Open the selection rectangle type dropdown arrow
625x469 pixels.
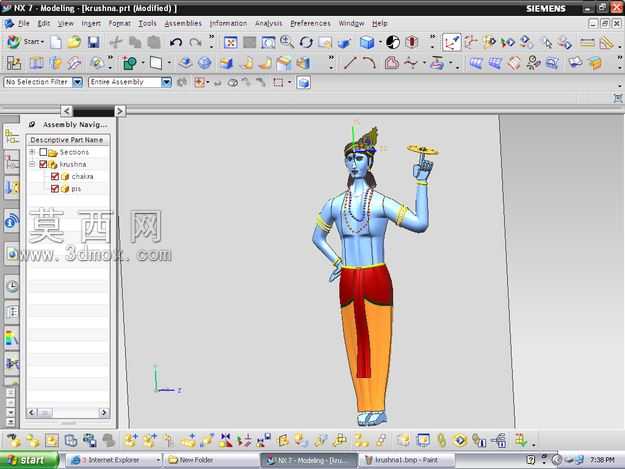(x=289, y=82)
